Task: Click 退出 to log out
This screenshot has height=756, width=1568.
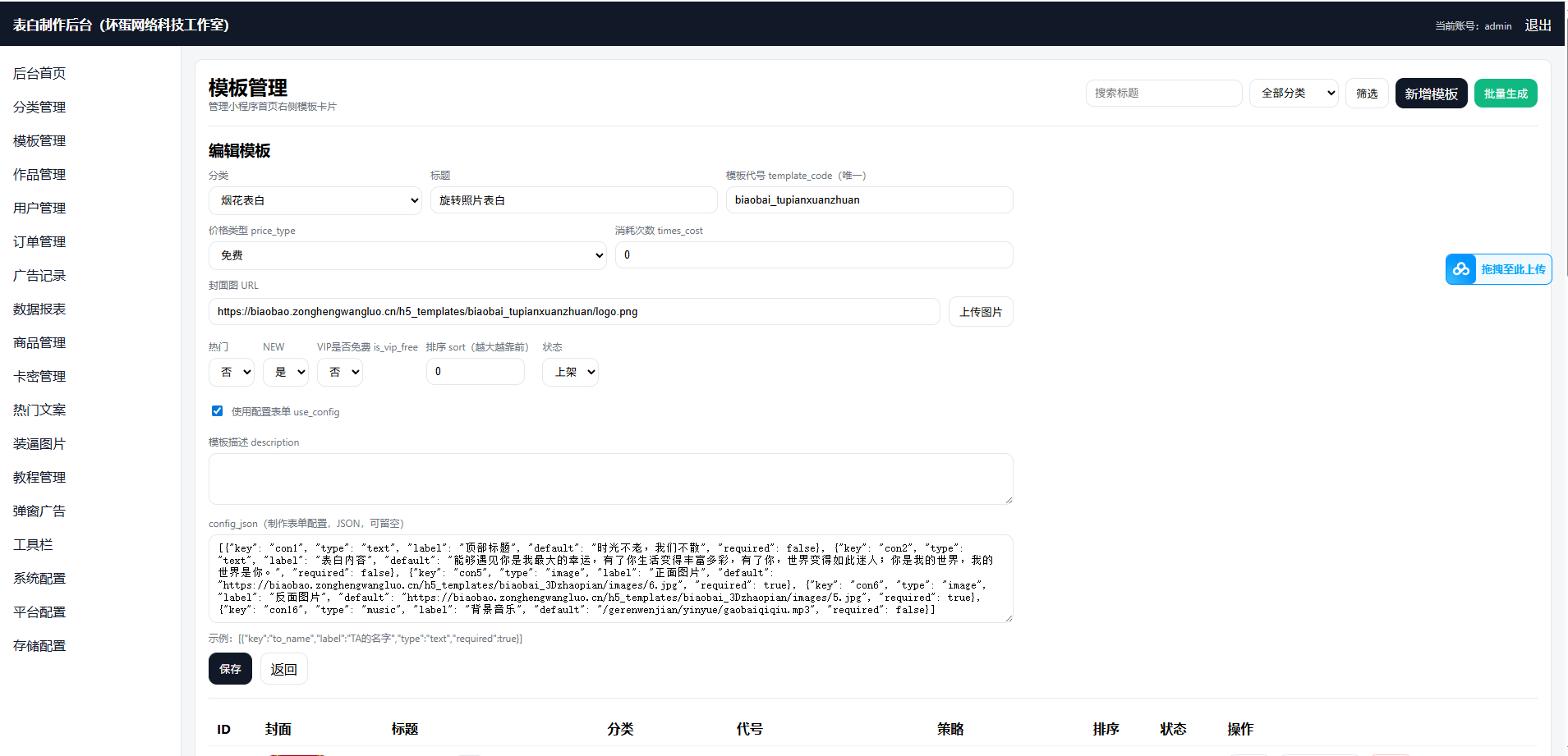Action: pyautogui.click(x=1538, y=25)
